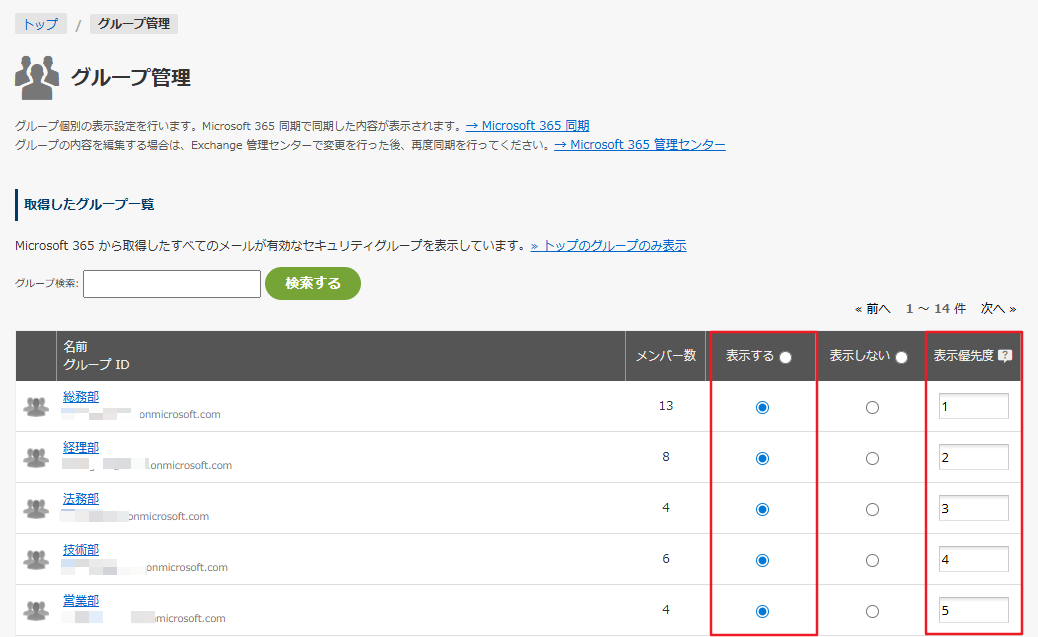Click the group icon in the 総務部 row
This screenshot has height=637, width=1038.
pyautogui.click(x=36, y=407)
